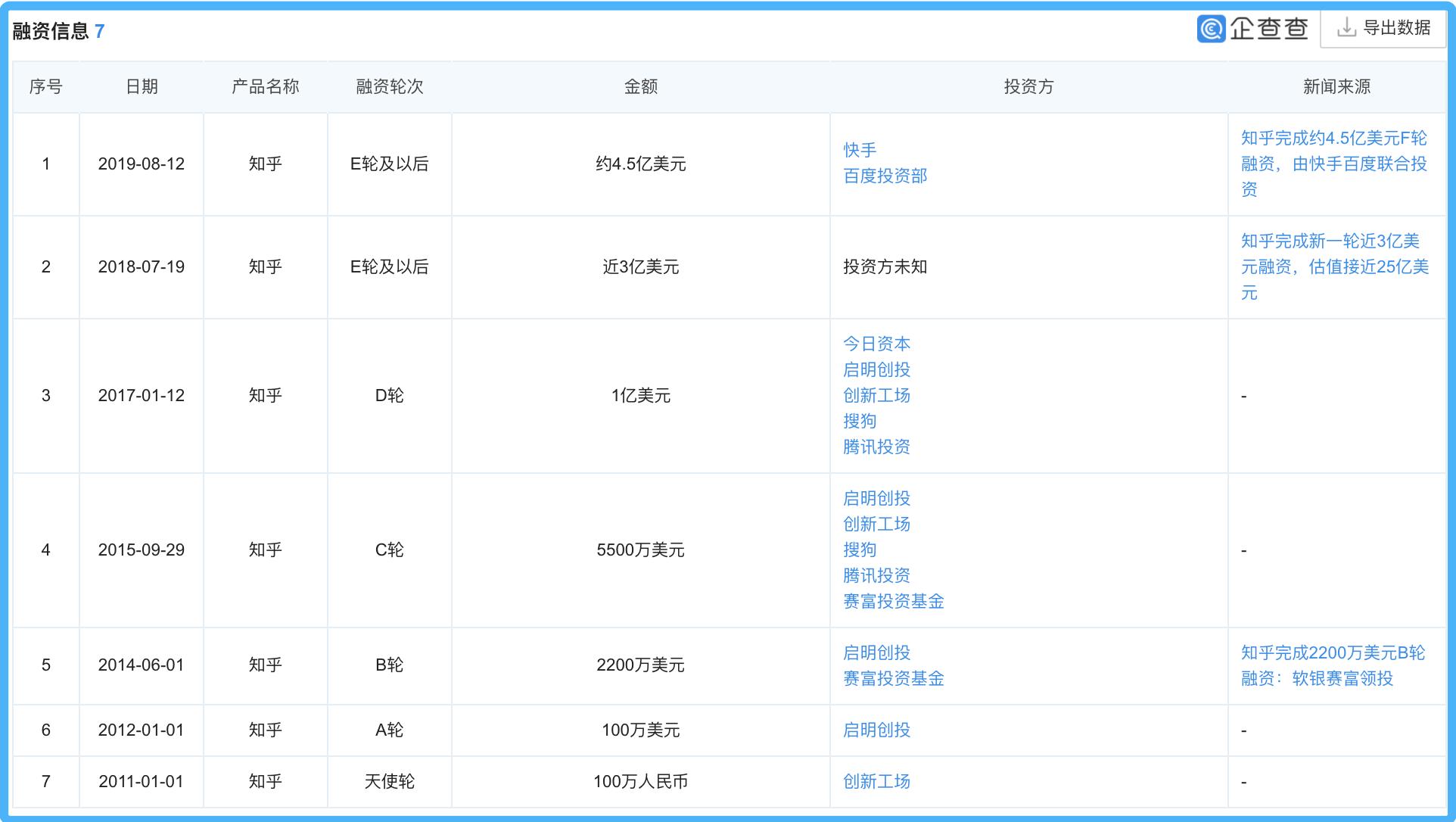The height and width of the screenshot is (822, 1456).
Task: Select the date cell 2014-06-01
Action: click(142, 665)
